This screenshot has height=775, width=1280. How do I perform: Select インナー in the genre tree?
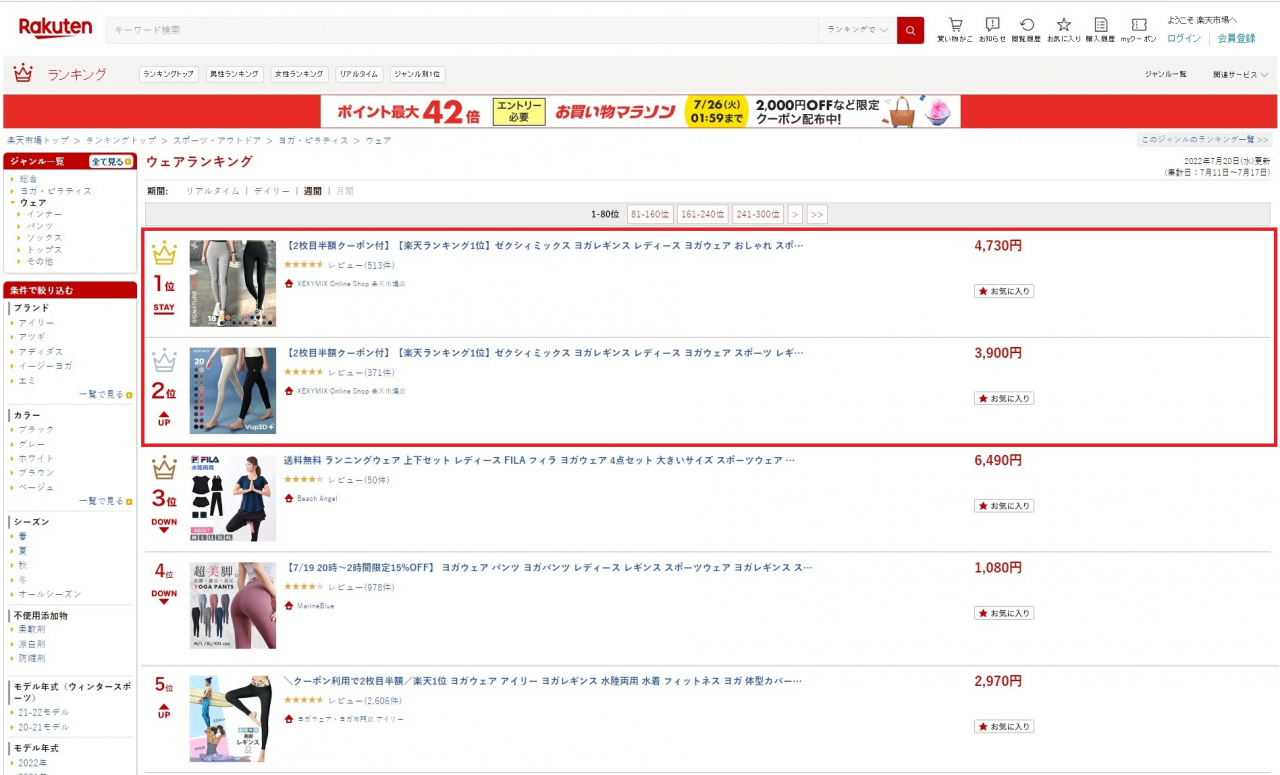[44, 214]
